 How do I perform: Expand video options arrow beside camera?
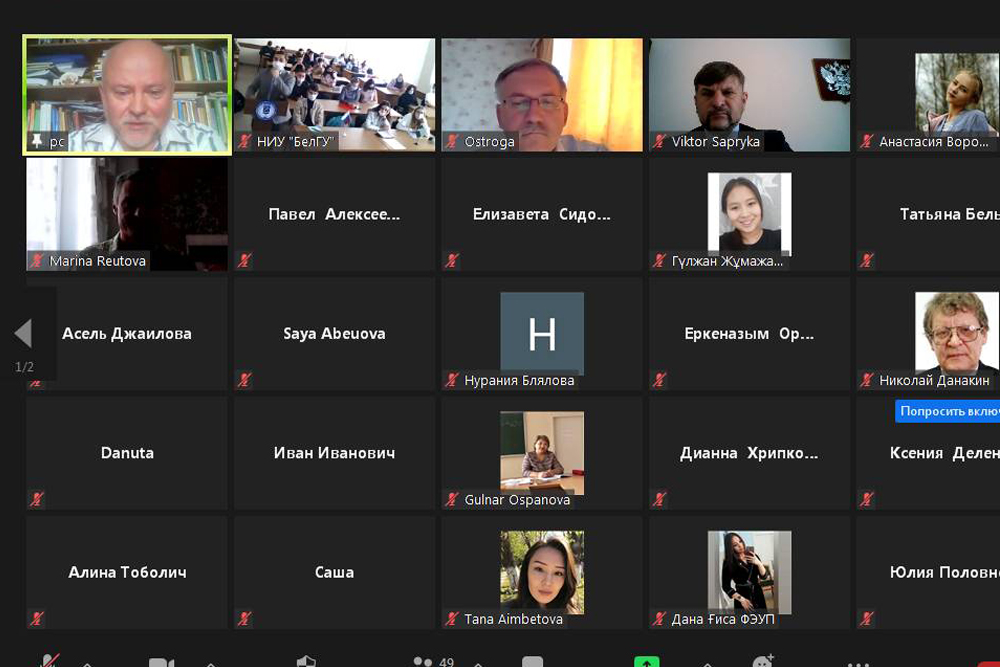pyautogui.click(x=210, y=663)
